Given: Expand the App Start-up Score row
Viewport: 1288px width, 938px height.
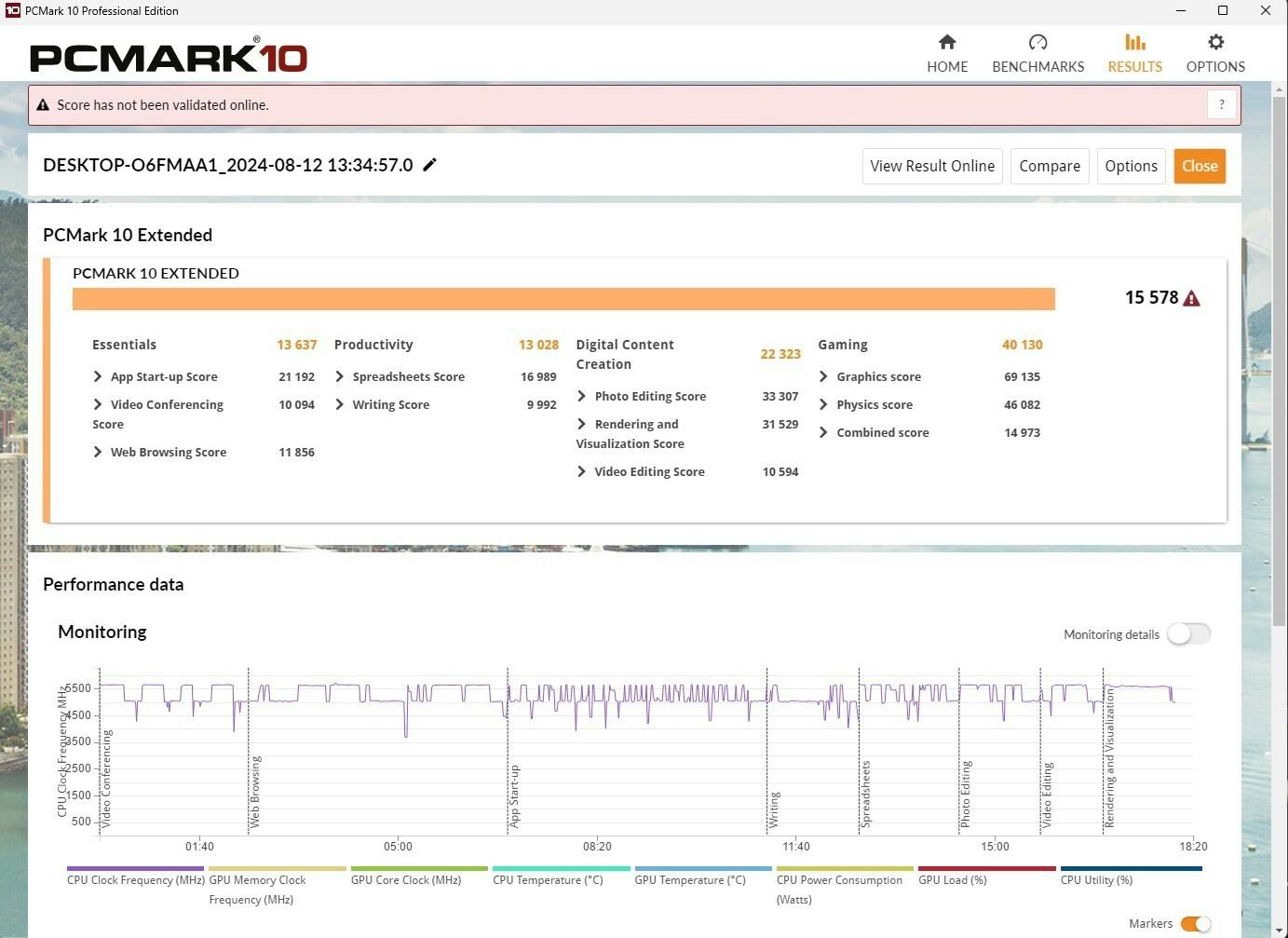Looking at the screenshot, I should tap(98, 376).
